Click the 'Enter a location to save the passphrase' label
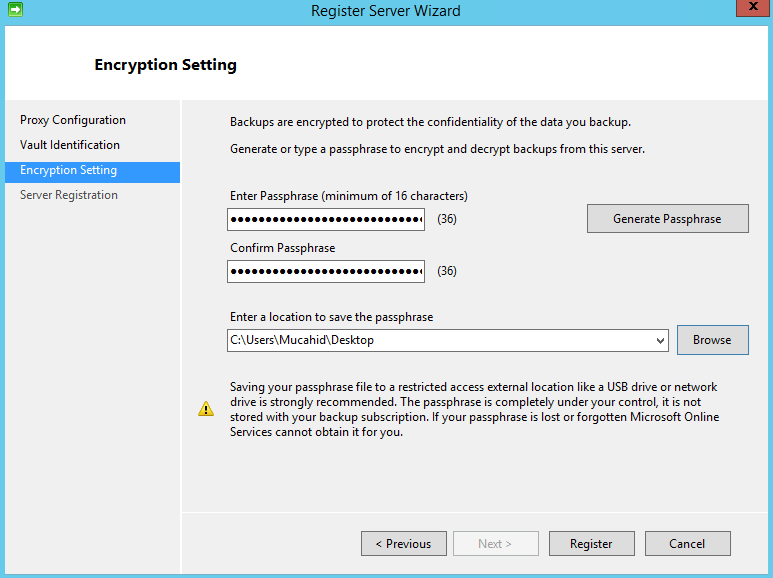The width and height of the screenshot is (773, 578). [332, 317]
